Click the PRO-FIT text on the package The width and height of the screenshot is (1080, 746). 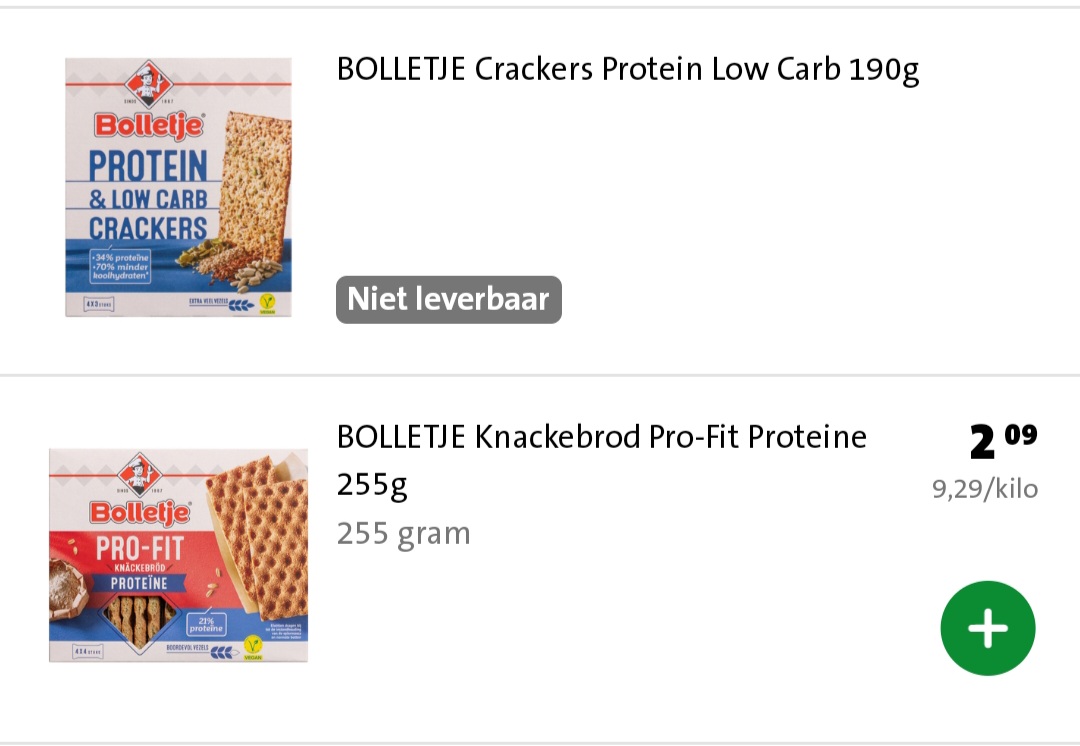[x=139, y=549]
